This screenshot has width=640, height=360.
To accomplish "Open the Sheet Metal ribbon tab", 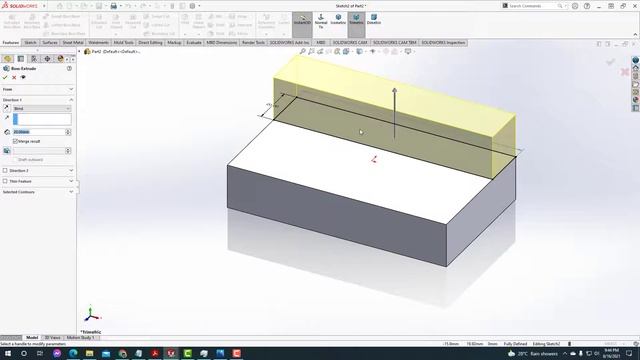I will [73, 42].
